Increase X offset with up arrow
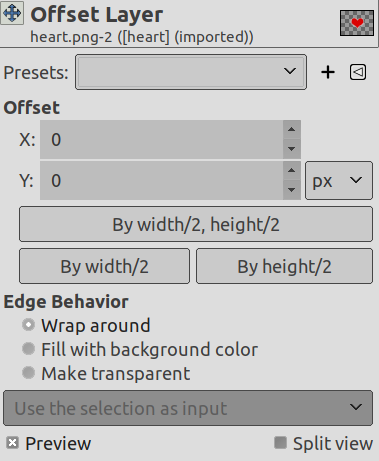This screenshot has width=379, height=461. pyautogui.click(x=292, y=130)
